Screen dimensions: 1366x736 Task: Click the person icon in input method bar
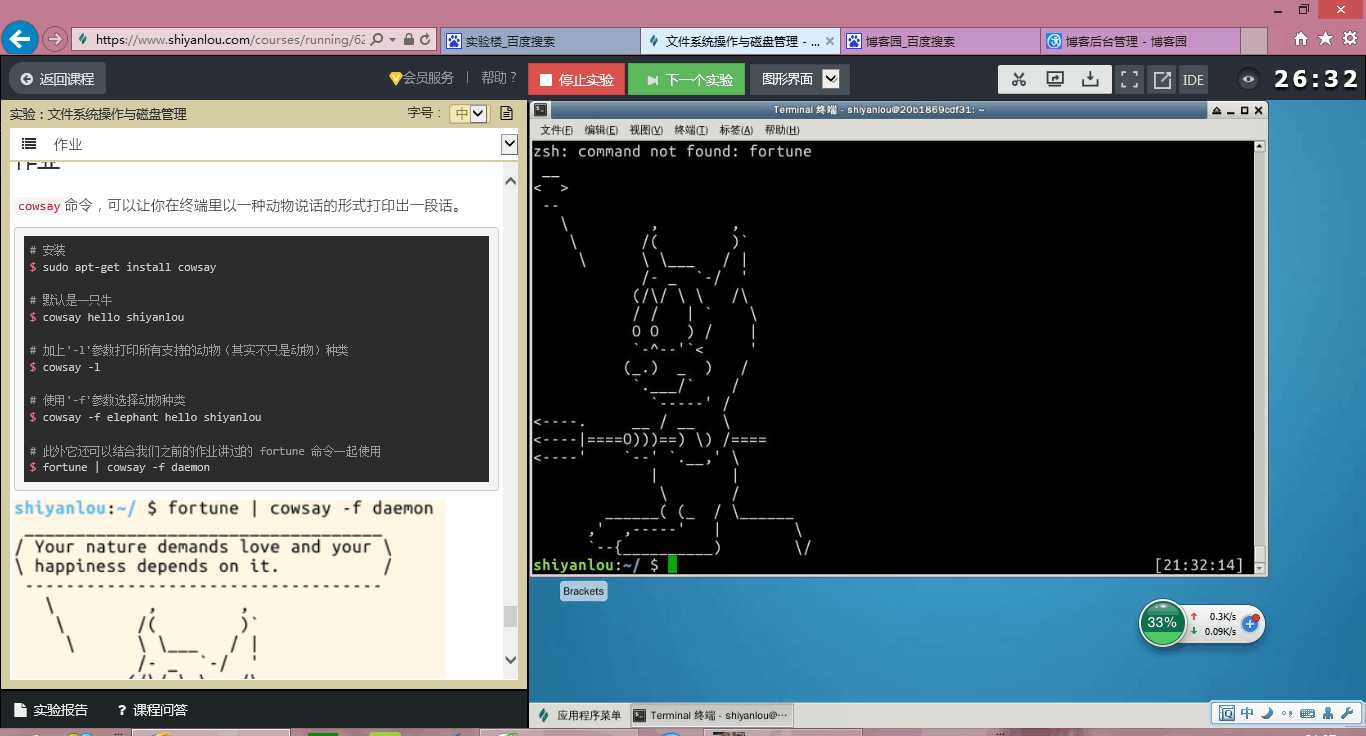pos(1328,713)
